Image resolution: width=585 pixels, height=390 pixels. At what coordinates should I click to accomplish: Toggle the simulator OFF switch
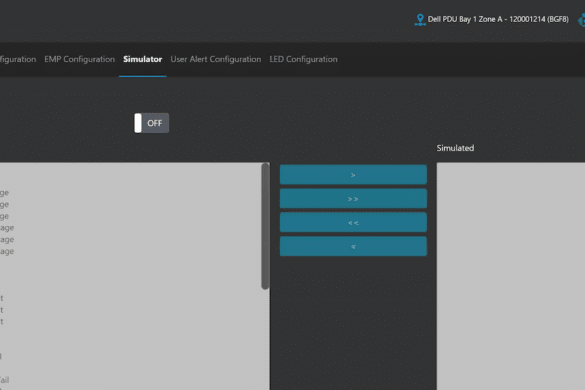(x=151, y=123)
